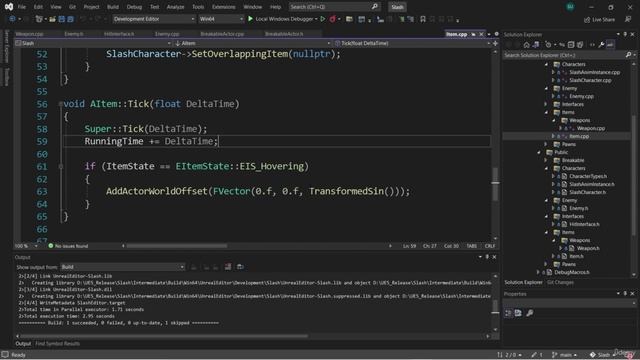
Task: Toggle auto-hide pin on Solution Explorer panel
Action: pos(625,34)
